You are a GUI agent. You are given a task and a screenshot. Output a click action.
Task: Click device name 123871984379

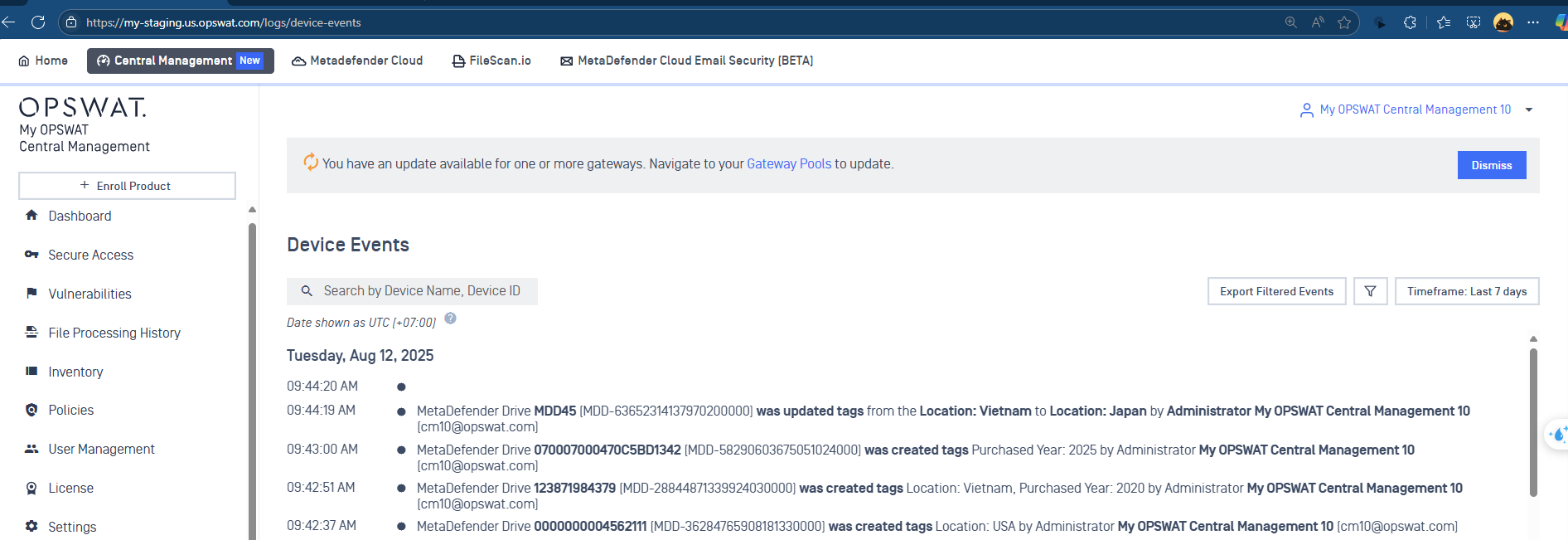[575, 488]
